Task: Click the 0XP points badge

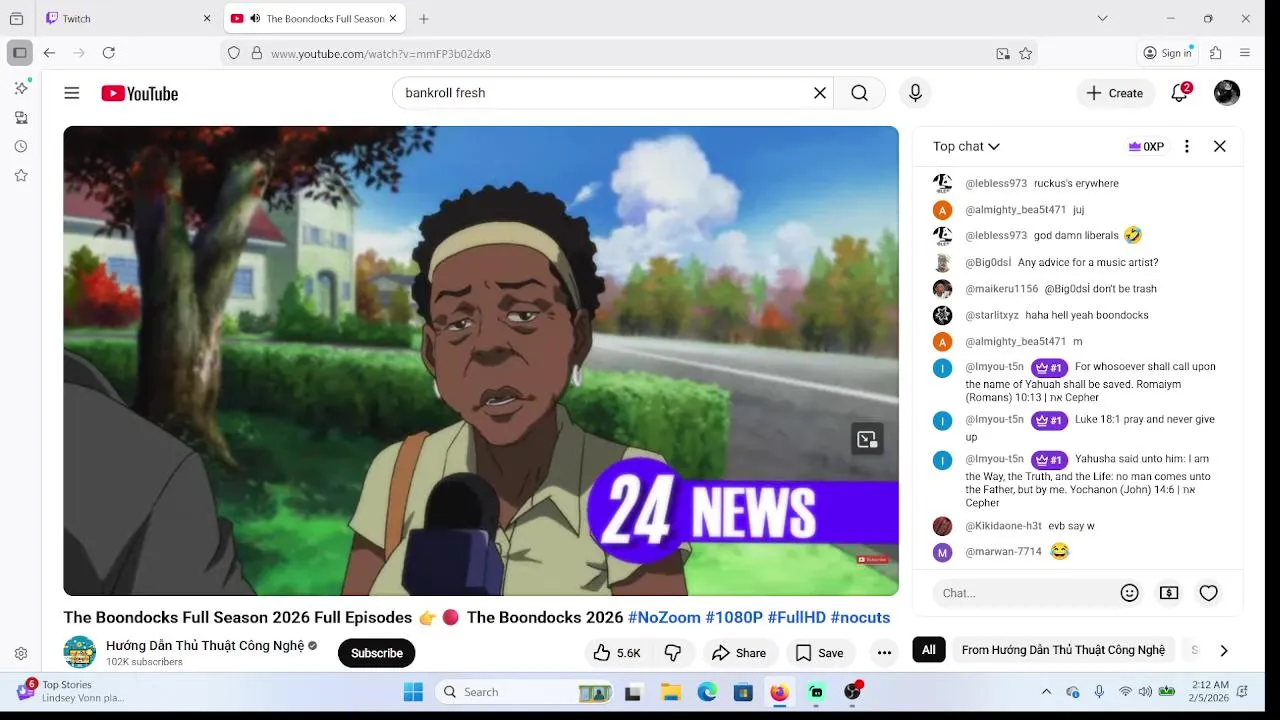Action: (1146, 146)
